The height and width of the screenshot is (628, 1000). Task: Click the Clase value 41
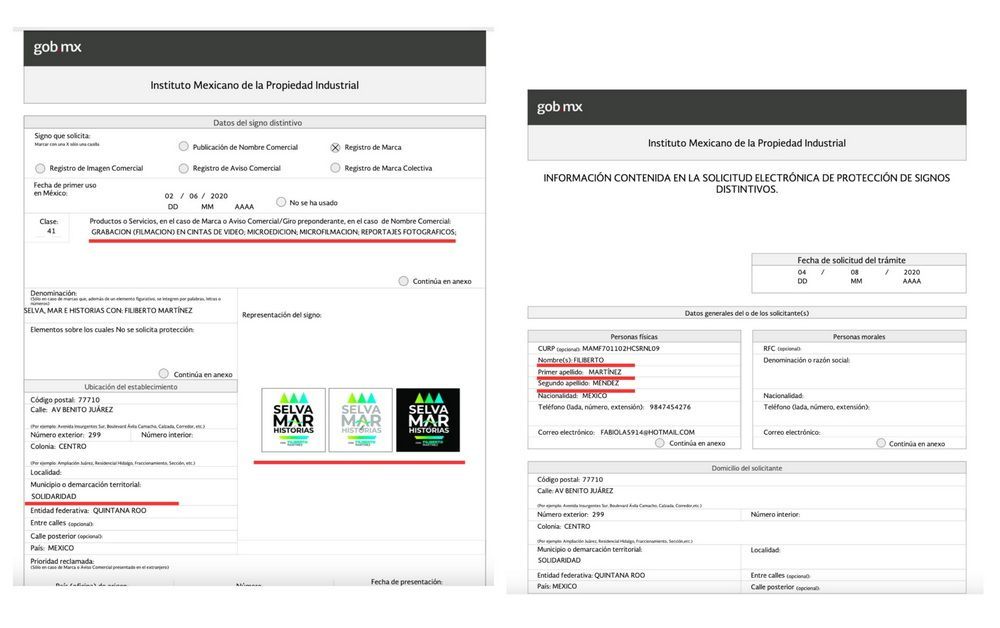[x=51, y=231]
